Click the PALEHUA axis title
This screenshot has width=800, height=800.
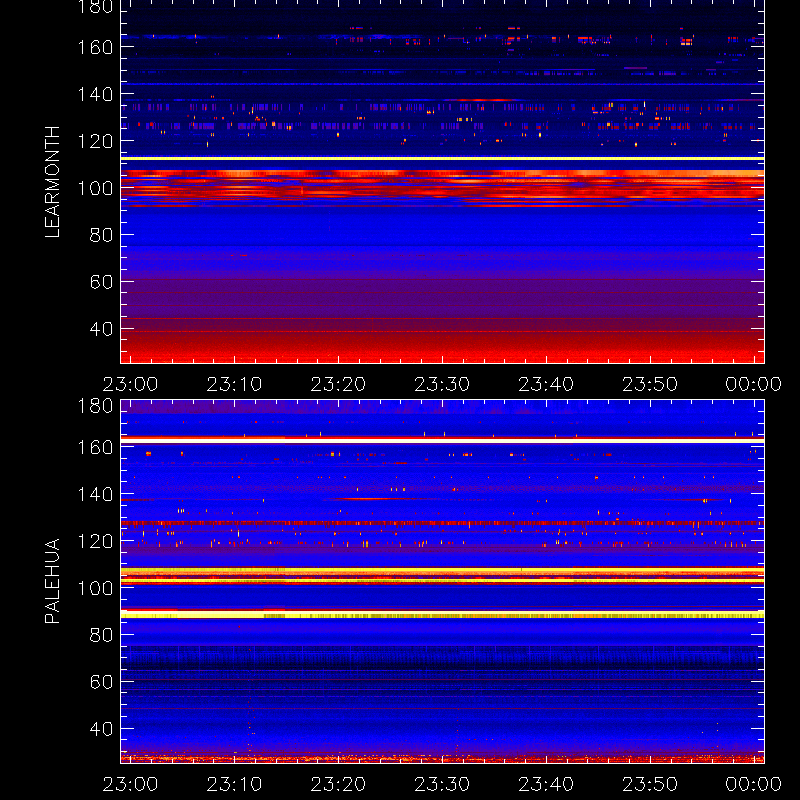coord(53,581)
